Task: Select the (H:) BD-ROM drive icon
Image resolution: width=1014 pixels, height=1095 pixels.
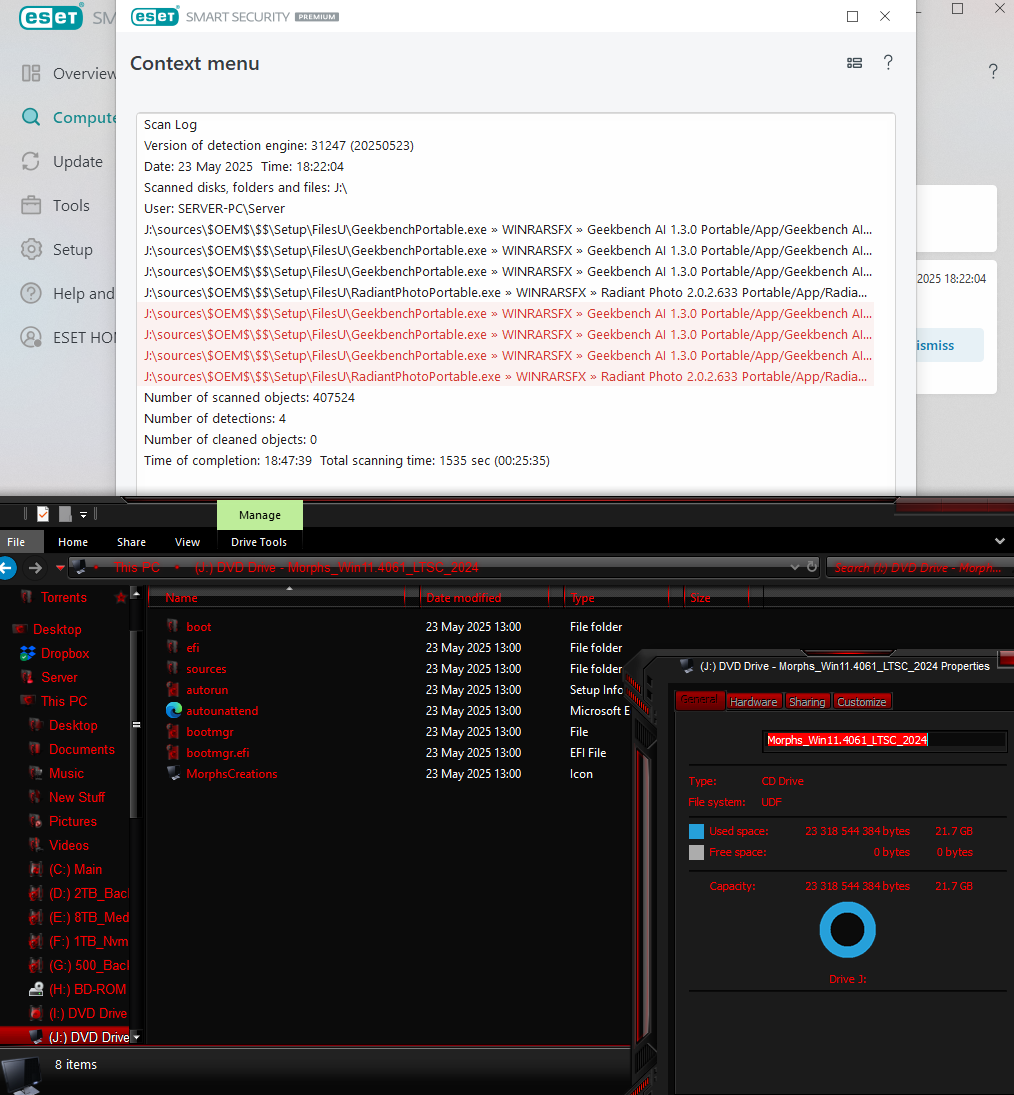Action: pyautogui.click(x=36, y=989)
